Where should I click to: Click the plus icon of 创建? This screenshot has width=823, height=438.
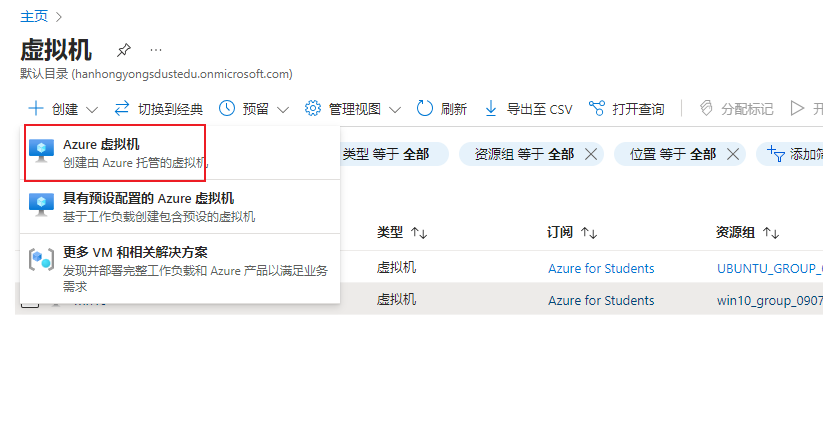point(36,109)
